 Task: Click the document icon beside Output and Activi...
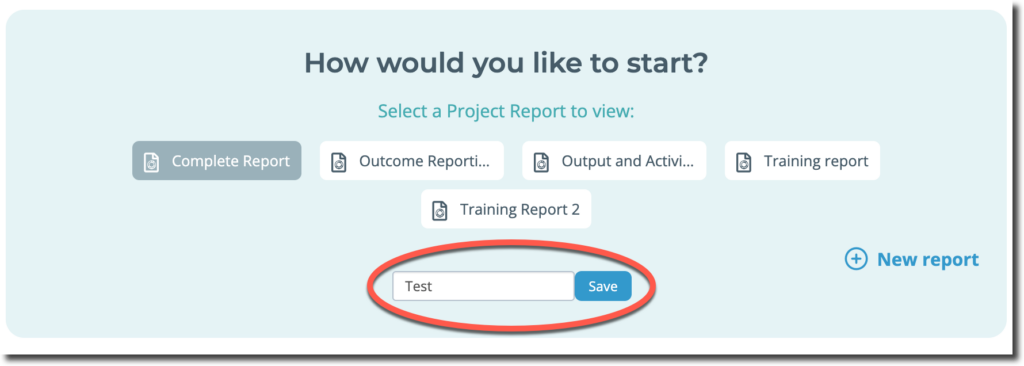[x=541, y=161]
